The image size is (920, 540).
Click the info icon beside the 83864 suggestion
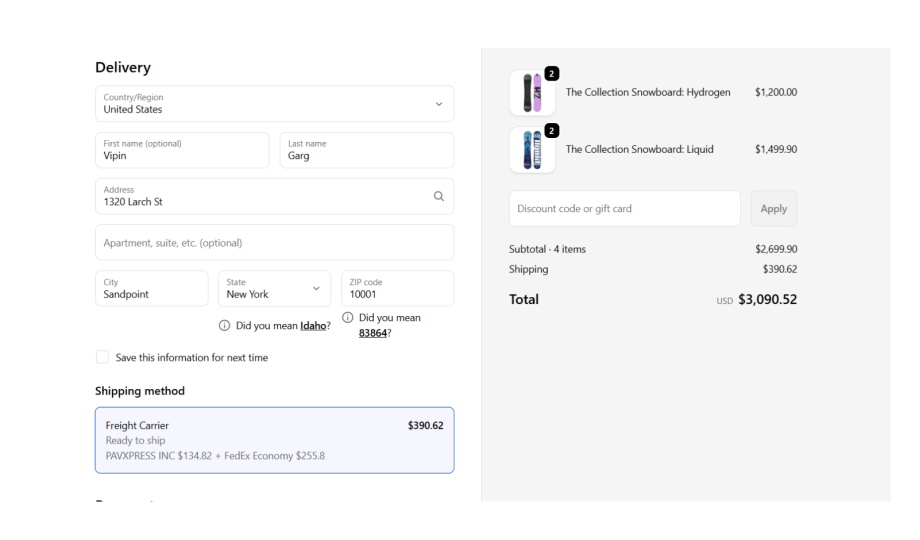point(347,318)
